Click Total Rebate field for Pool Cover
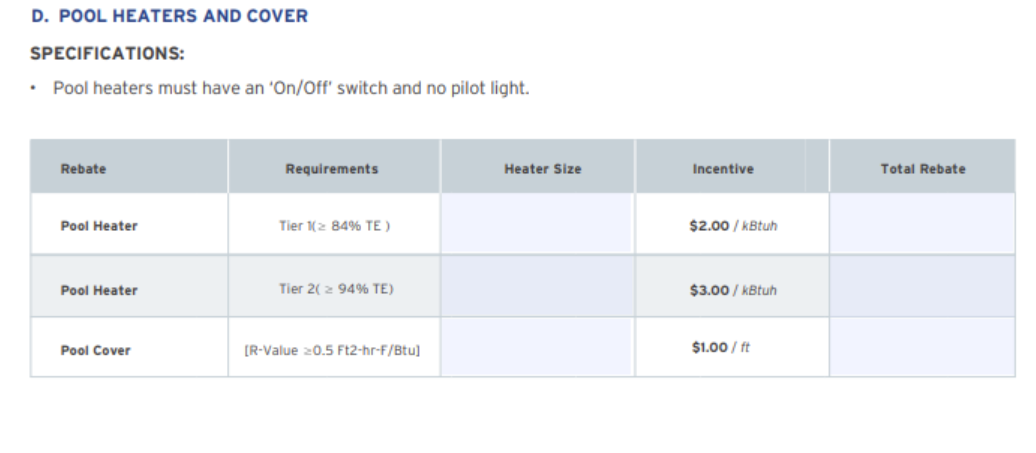 tap(922, 347)
